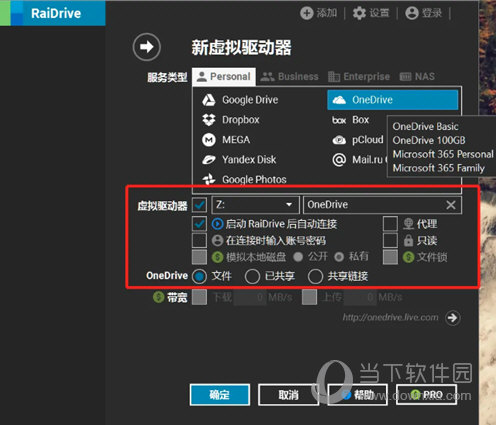Click the RaiDrive logo title
The image size is (496, 425).
(x=56, y=13)
